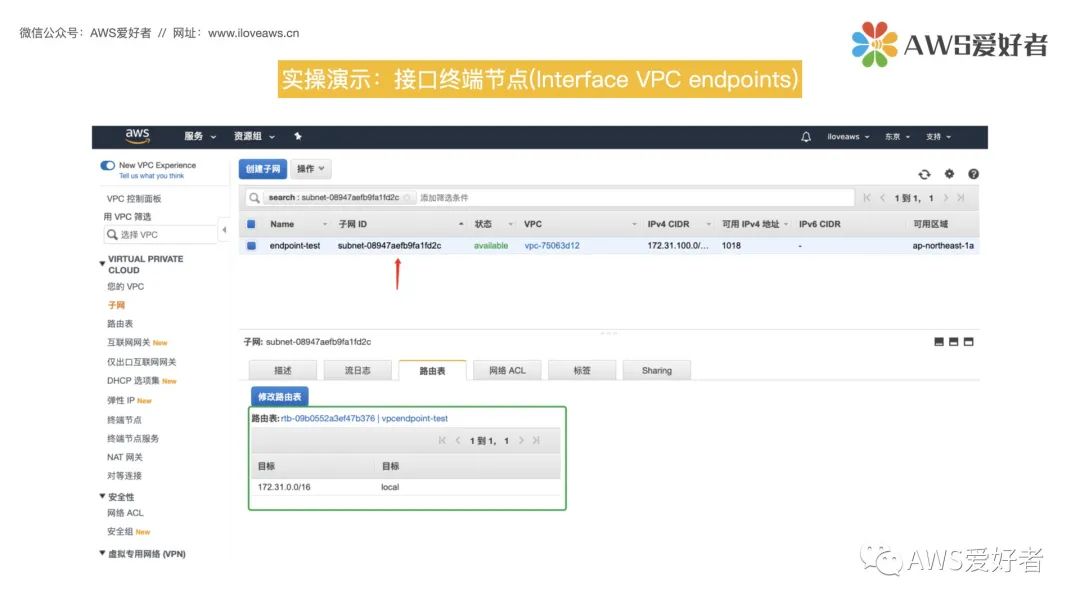Open the 资源组 dropdown menu
1080x608 pixels.
[x=254, y=136]
